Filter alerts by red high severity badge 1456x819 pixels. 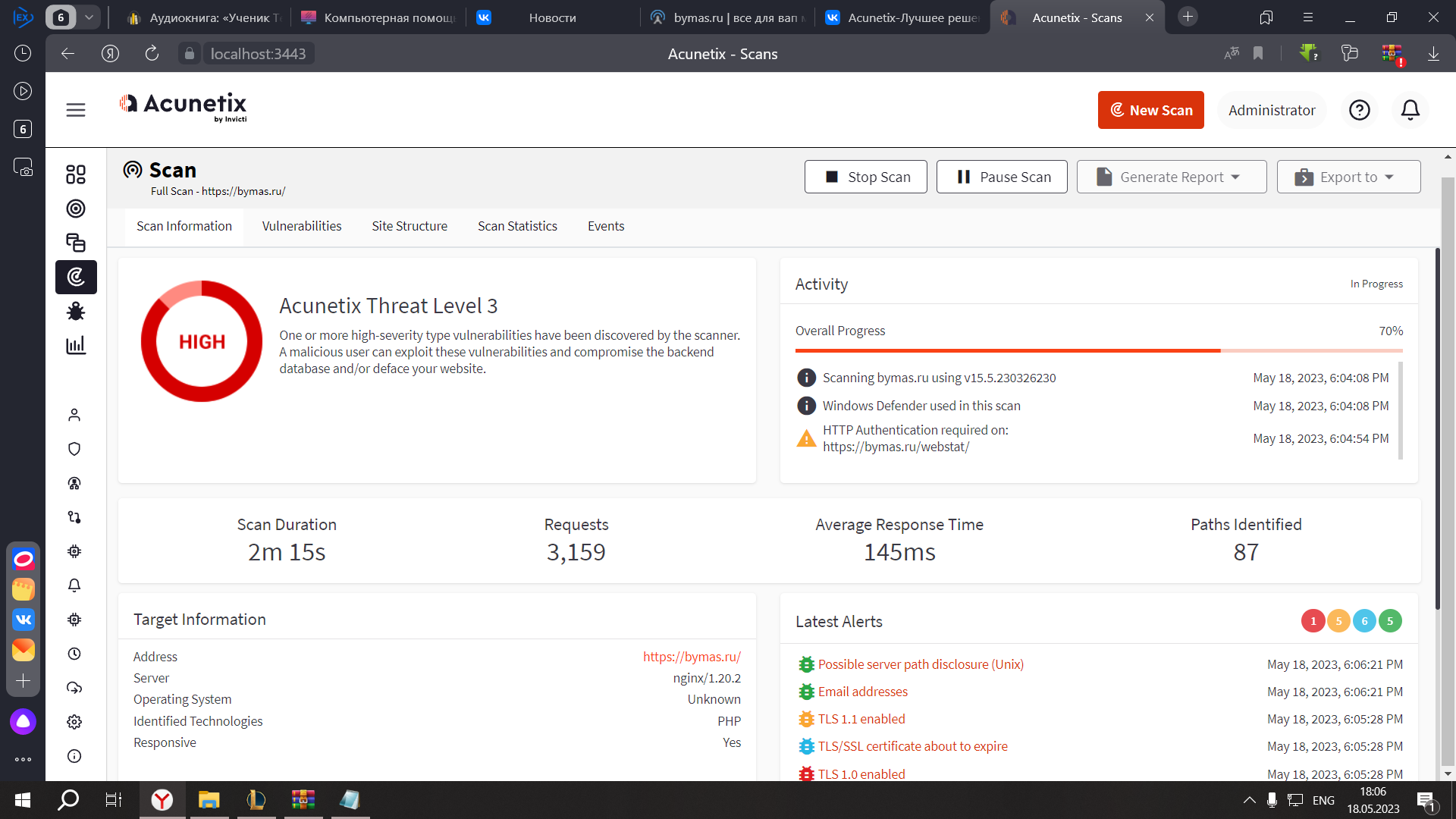(x=1313, y=621)
